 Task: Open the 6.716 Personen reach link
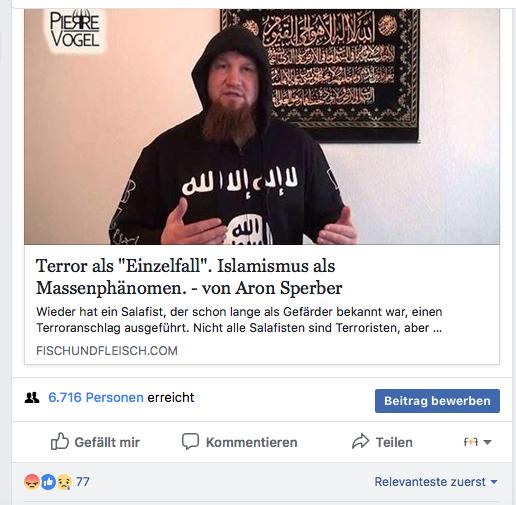click(x=96, y=397)
